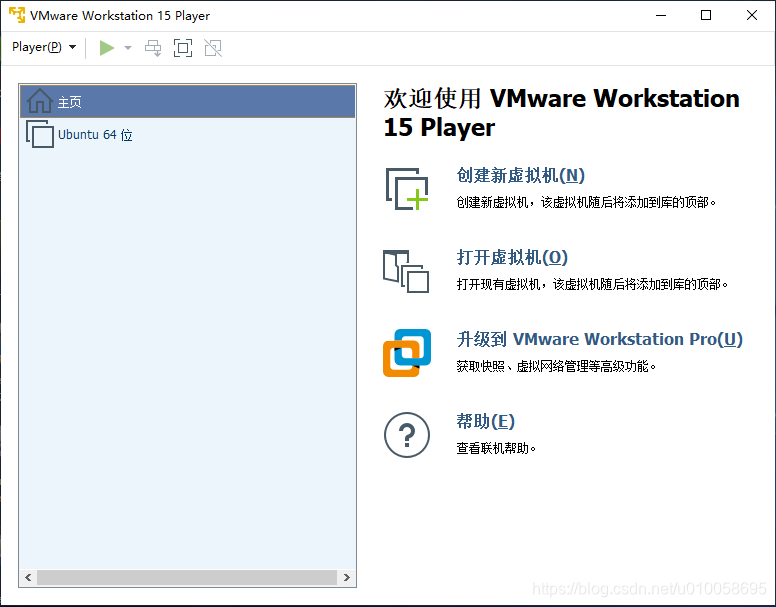The height and width of the screenshot is (607, 776).
Task: Click the Send Ctrl+Alt+Del toolbar icon
Action: 153,48
